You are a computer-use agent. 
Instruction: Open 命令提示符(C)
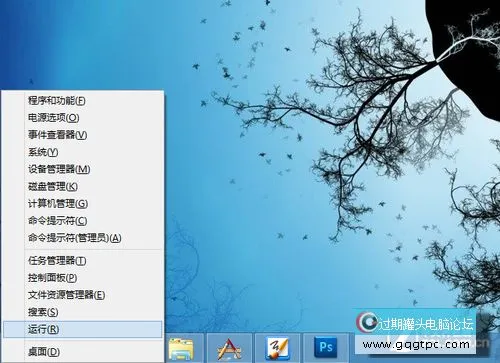(83, 221)
